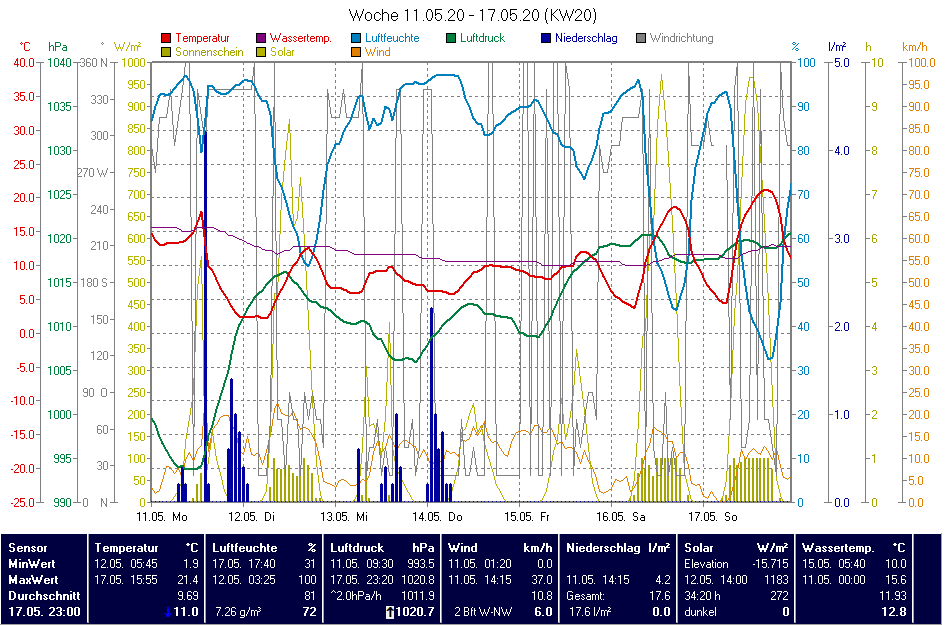Select the maximum pressure value 1020.8
The height and width of the screenshot is (625, 950).
[x=418, y=580]
